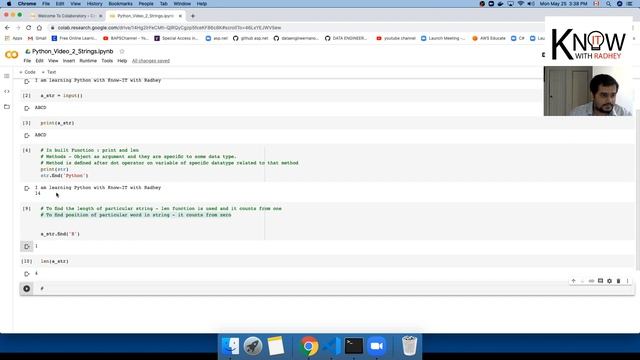Viewport: 640px width, 360px height.
Task: Open the Chrome Bookmarks menu in menu bar
Action: point(120,4)
